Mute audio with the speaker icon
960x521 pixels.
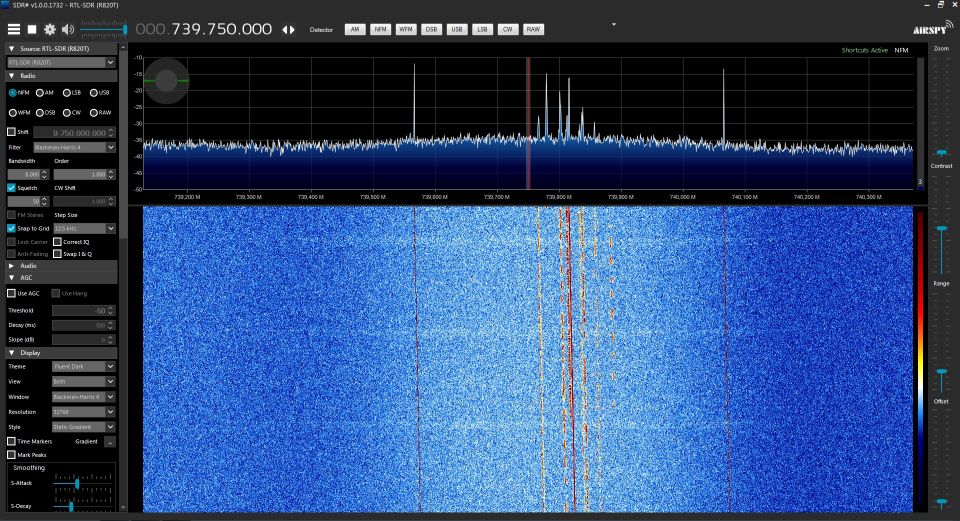pyautogui.click(x=67, y=29)
